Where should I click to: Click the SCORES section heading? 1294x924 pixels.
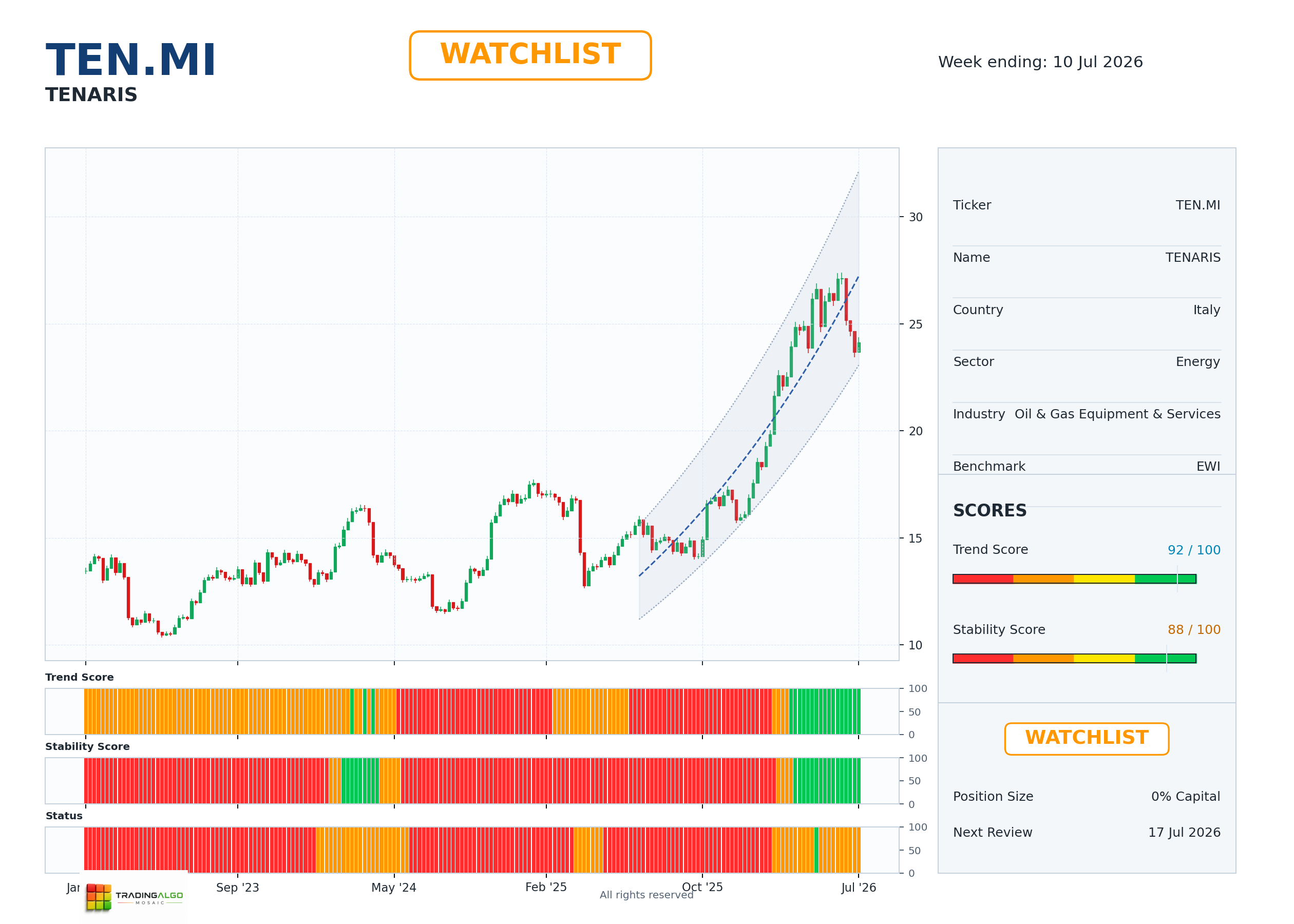point(989,510)
